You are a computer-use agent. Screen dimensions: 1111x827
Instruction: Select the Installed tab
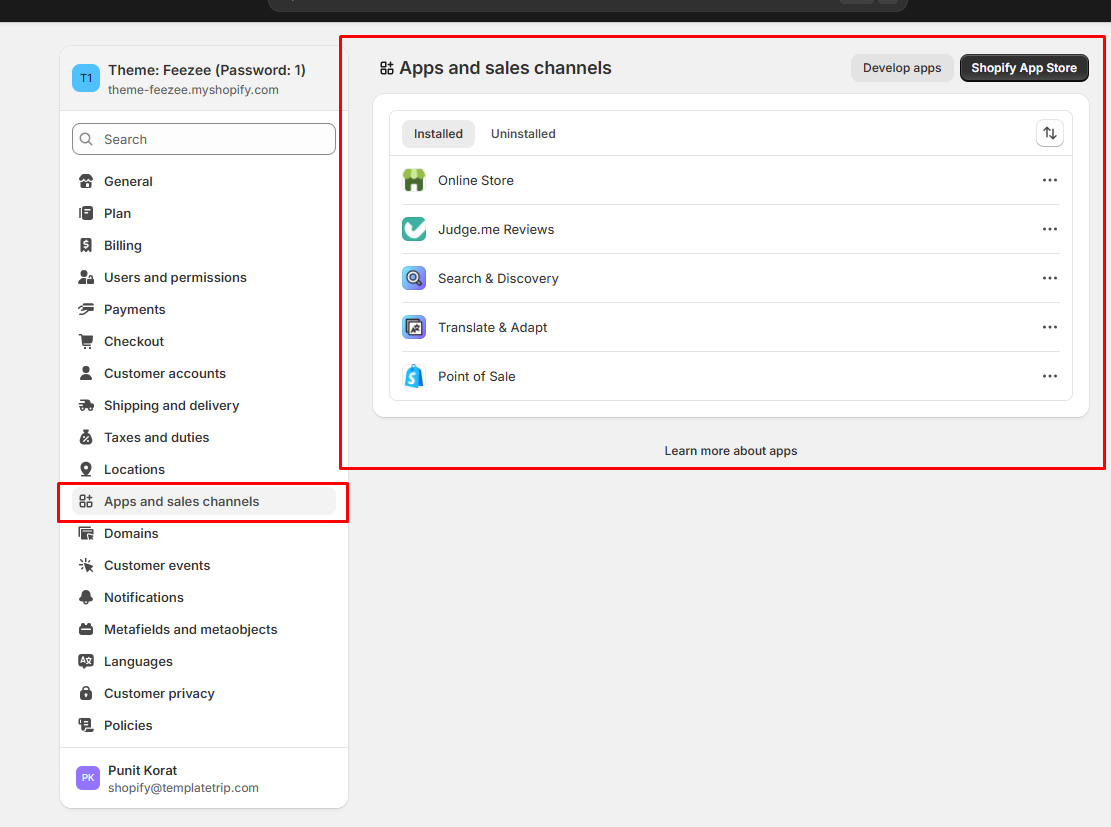[x=438, y=134]
